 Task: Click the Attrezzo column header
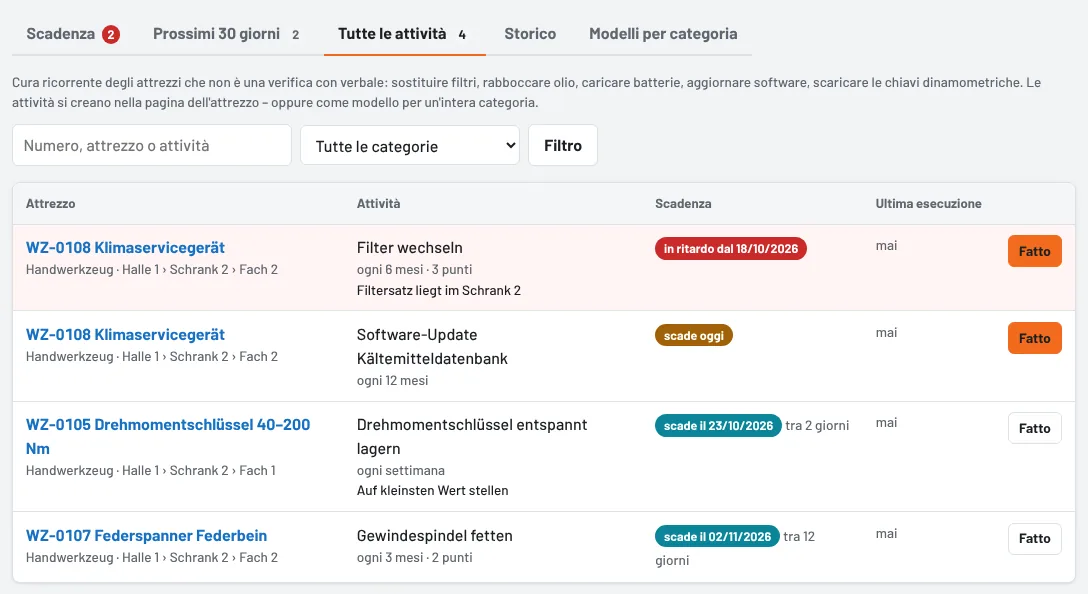tap(51, 203)
